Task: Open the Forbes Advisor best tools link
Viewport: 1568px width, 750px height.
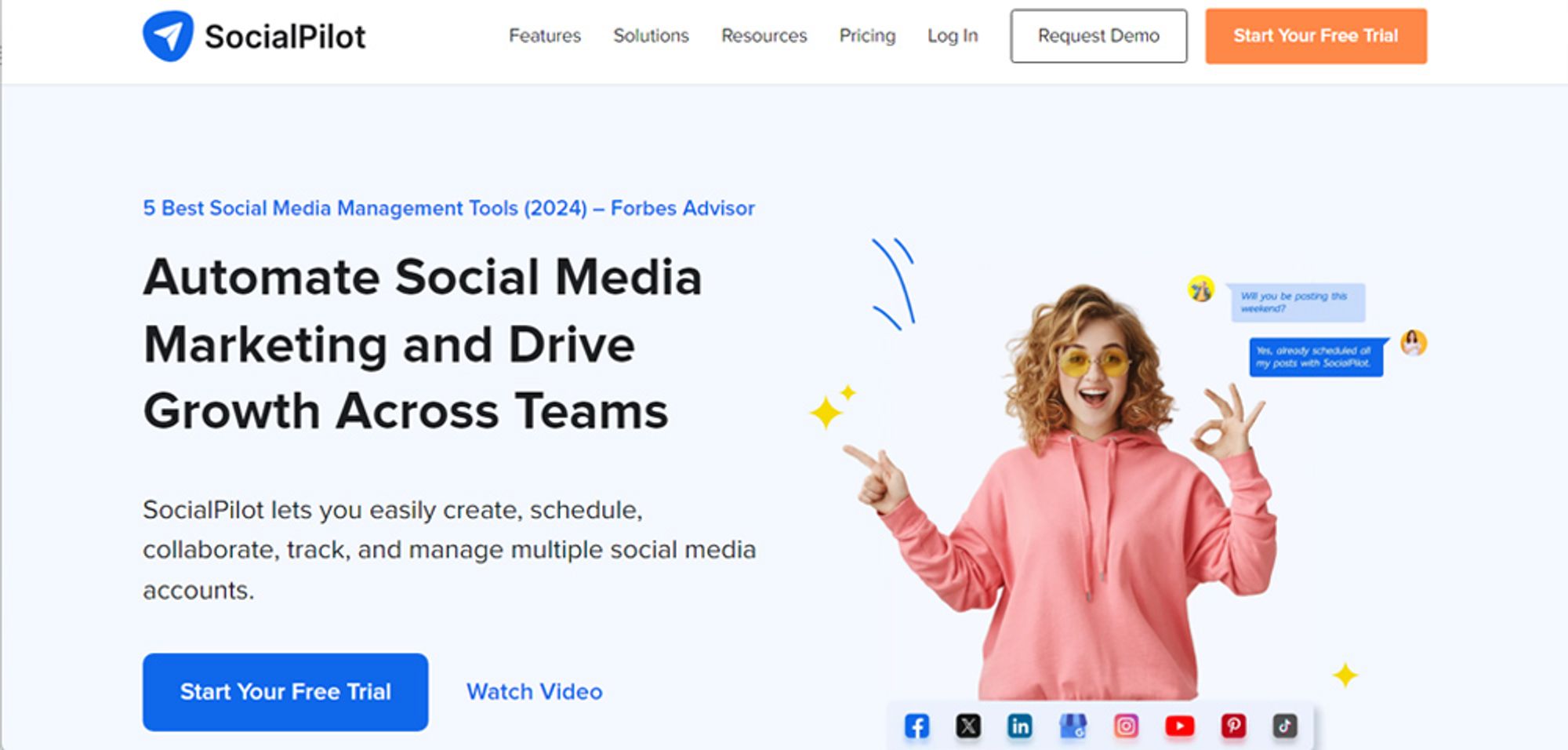Action: point(448,209)
